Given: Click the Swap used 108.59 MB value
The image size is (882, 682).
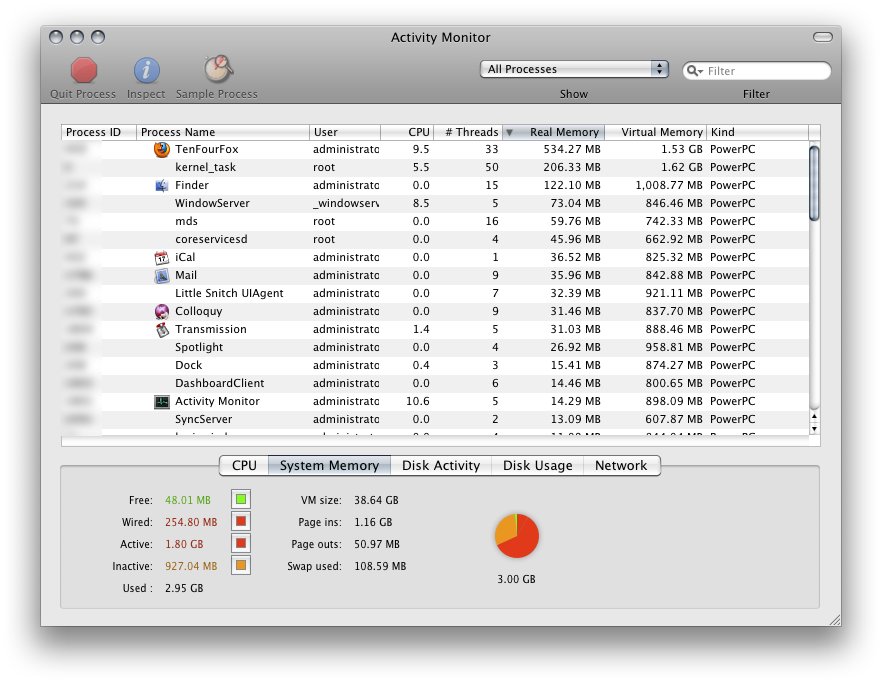Looking at the screenshot, I should 380,567.
